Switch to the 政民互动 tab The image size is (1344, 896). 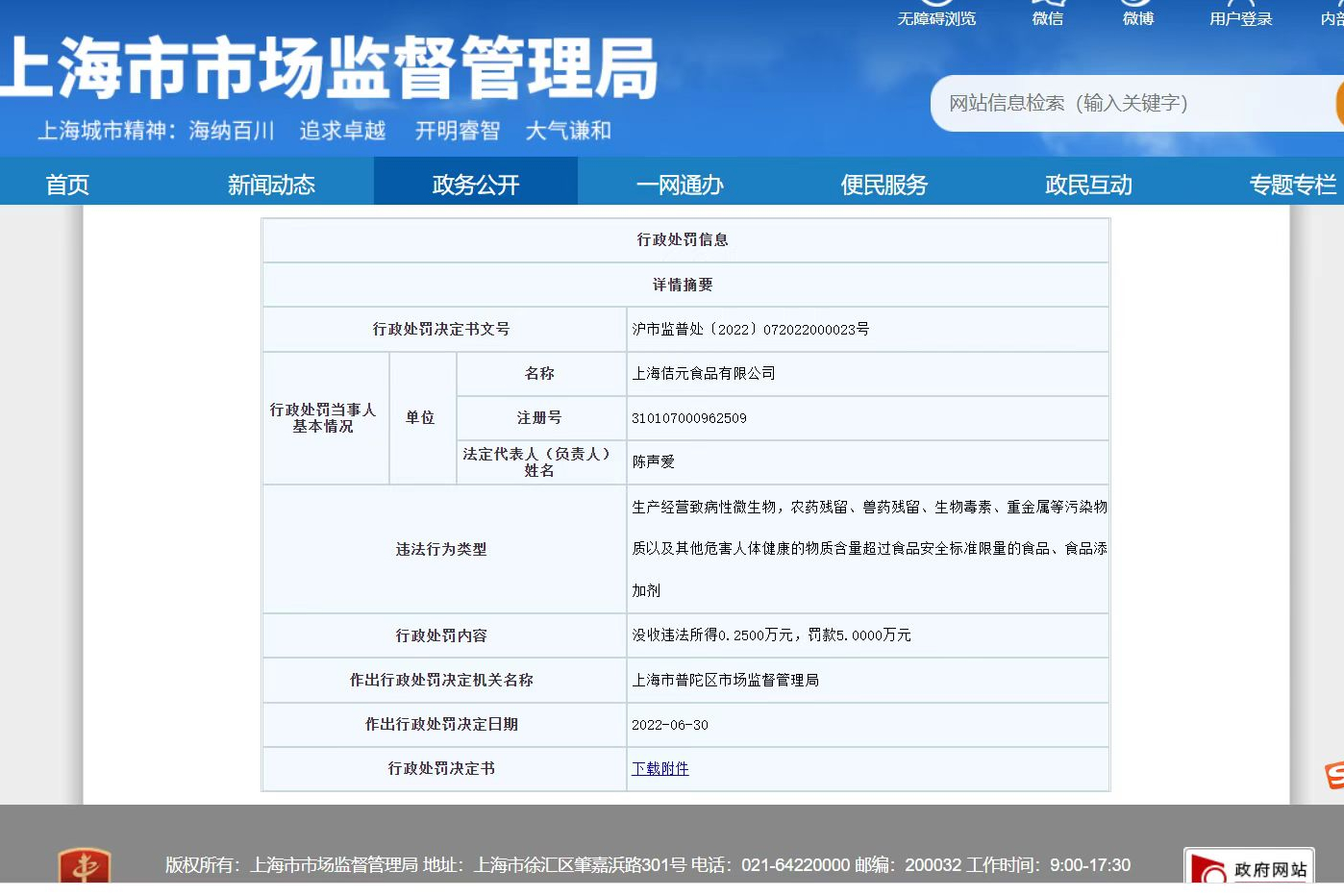click(x=1088, y=184)
